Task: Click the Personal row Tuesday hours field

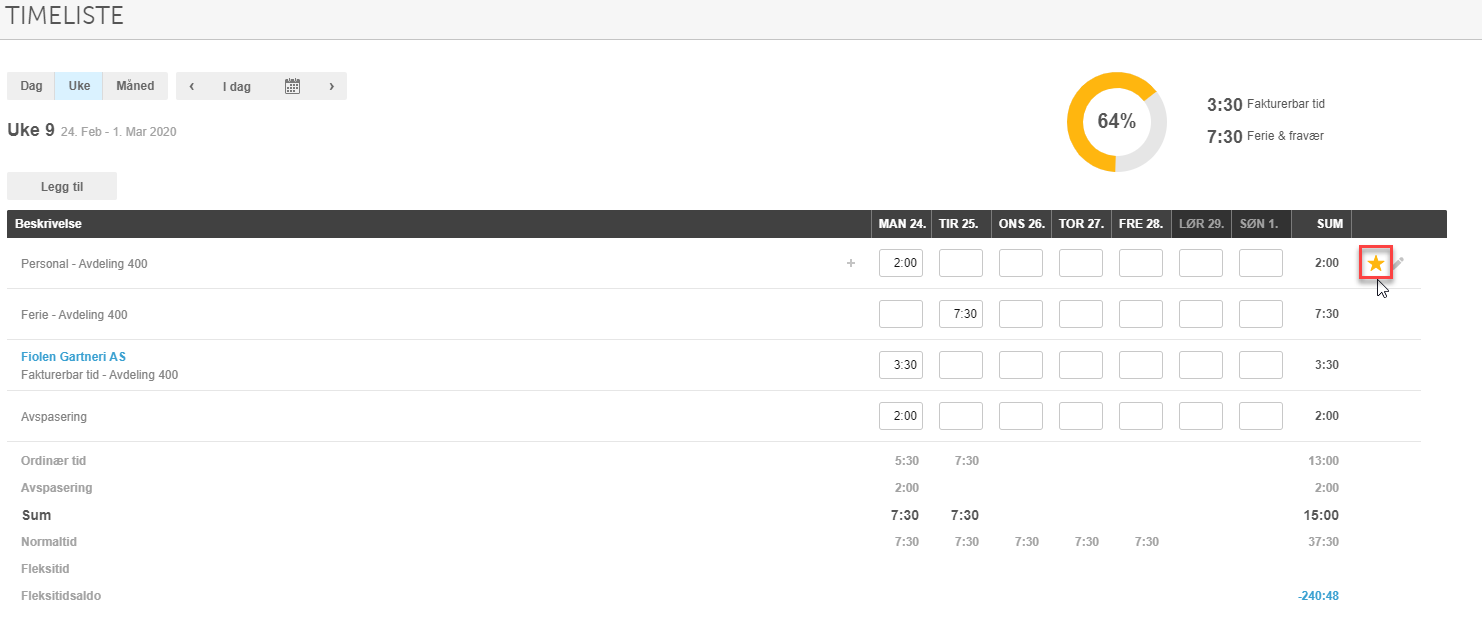Action: 961,263
